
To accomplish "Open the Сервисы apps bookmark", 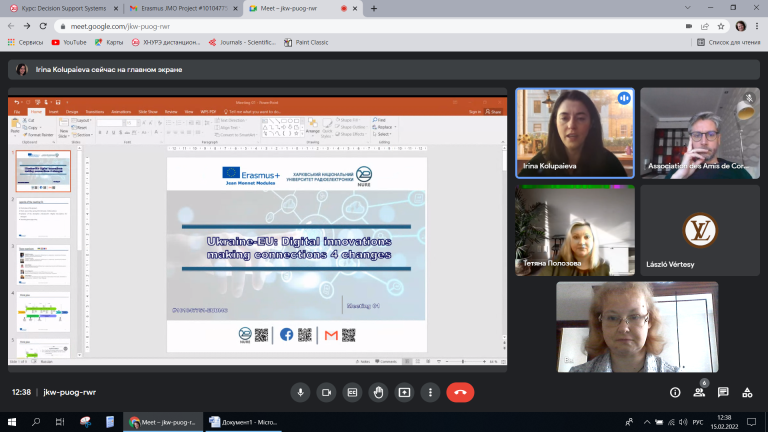I will coord(25,43).
